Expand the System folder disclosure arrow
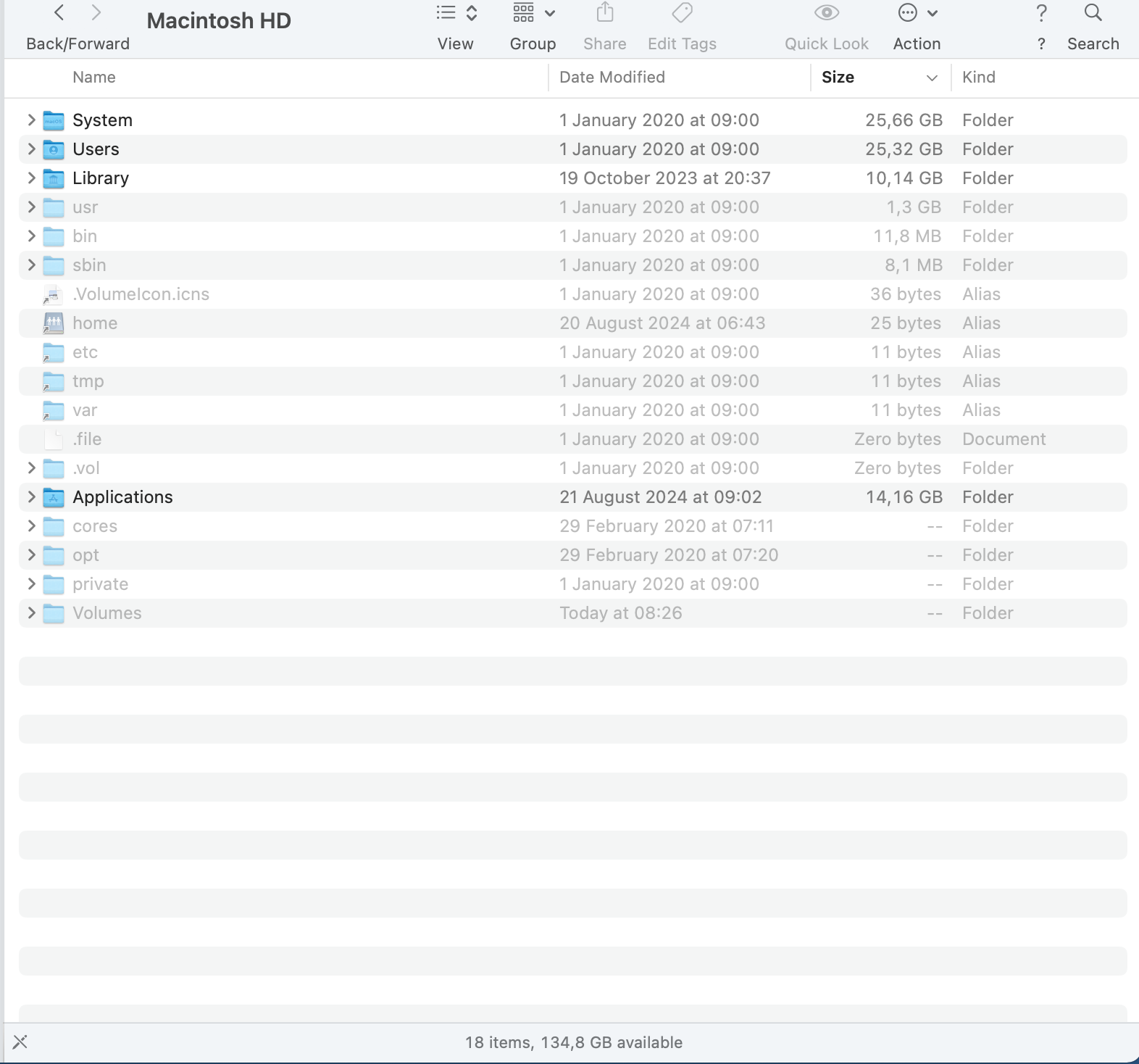Screen dimensions: 1139x1064 click(31, 120)
